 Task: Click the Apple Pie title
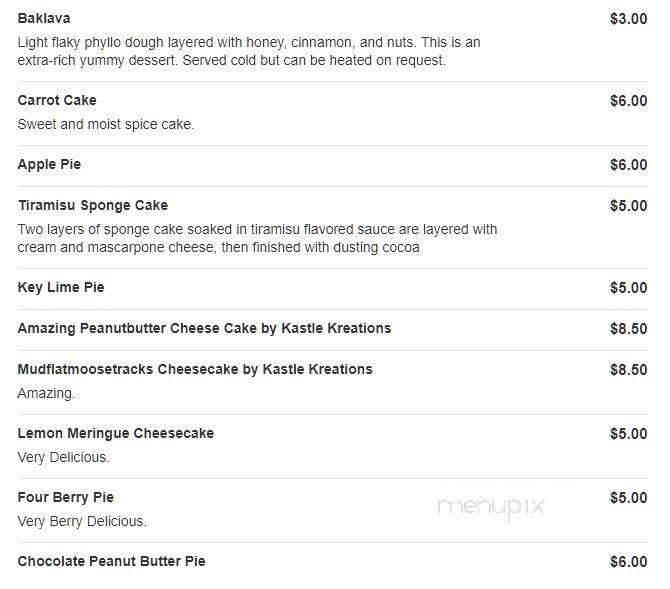[49, 165]
